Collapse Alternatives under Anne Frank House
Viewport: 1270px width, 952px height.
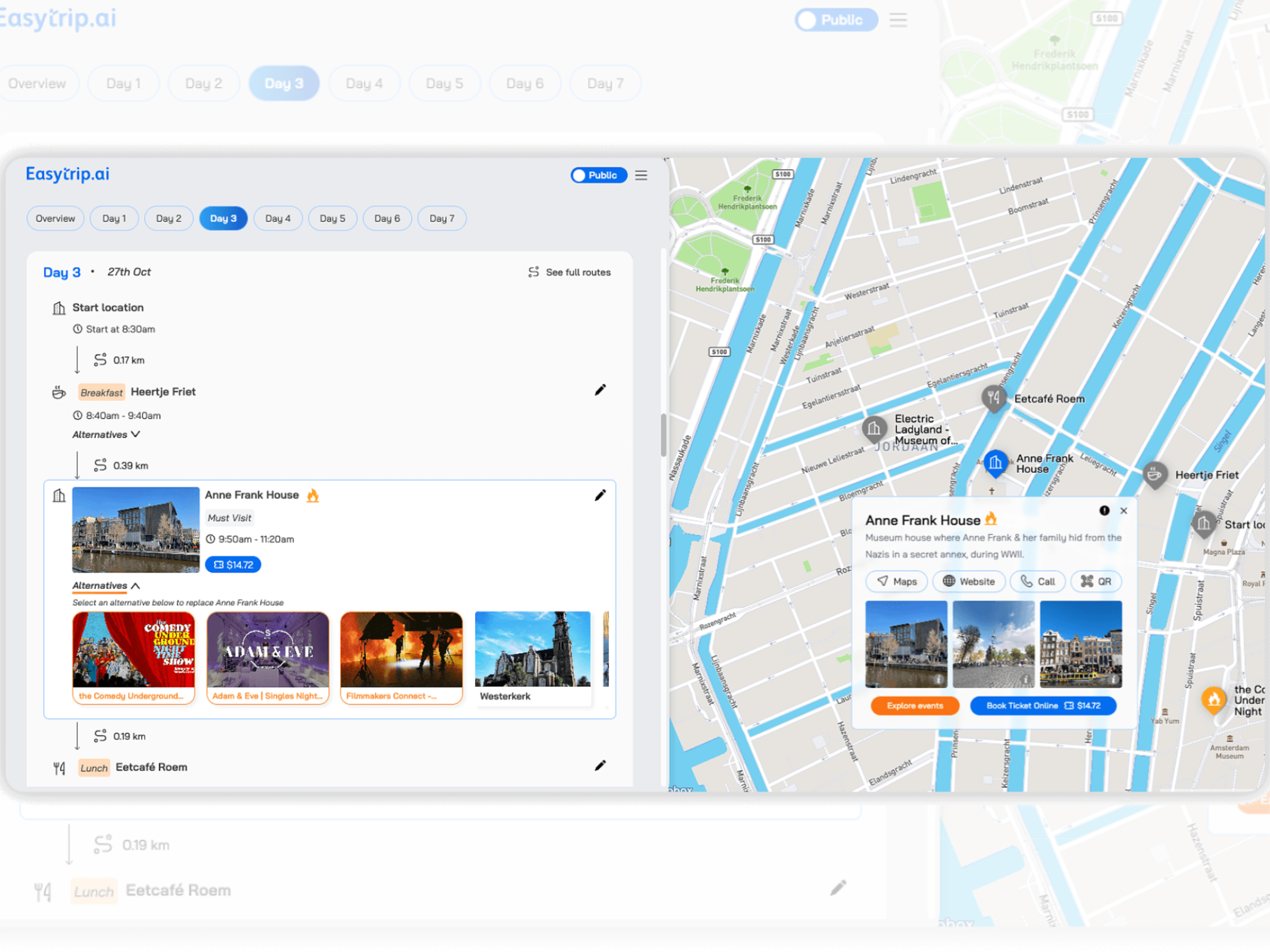tap(106, 586)
